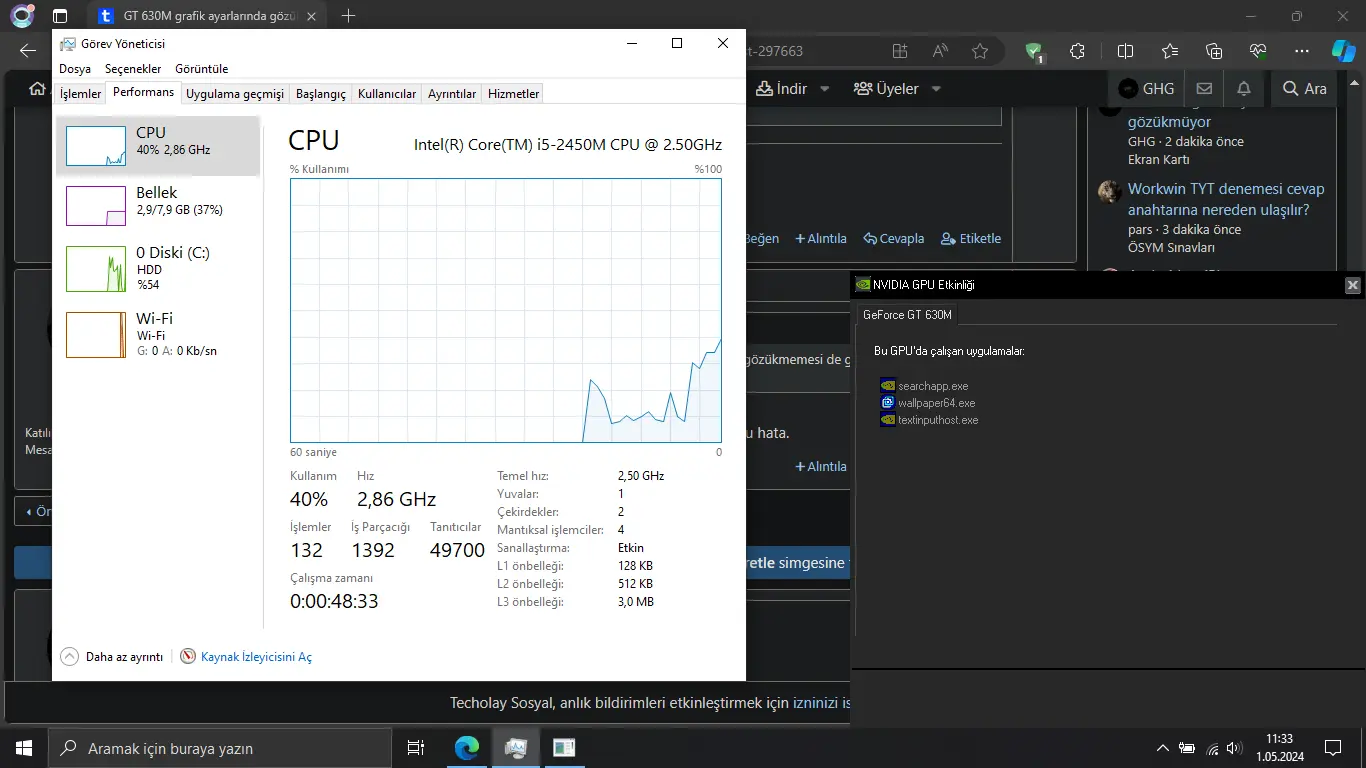Select the Wi-Fi performance entry
Image resolution: width=1366 pixels, height=768 pixels.
click(158, 334)
